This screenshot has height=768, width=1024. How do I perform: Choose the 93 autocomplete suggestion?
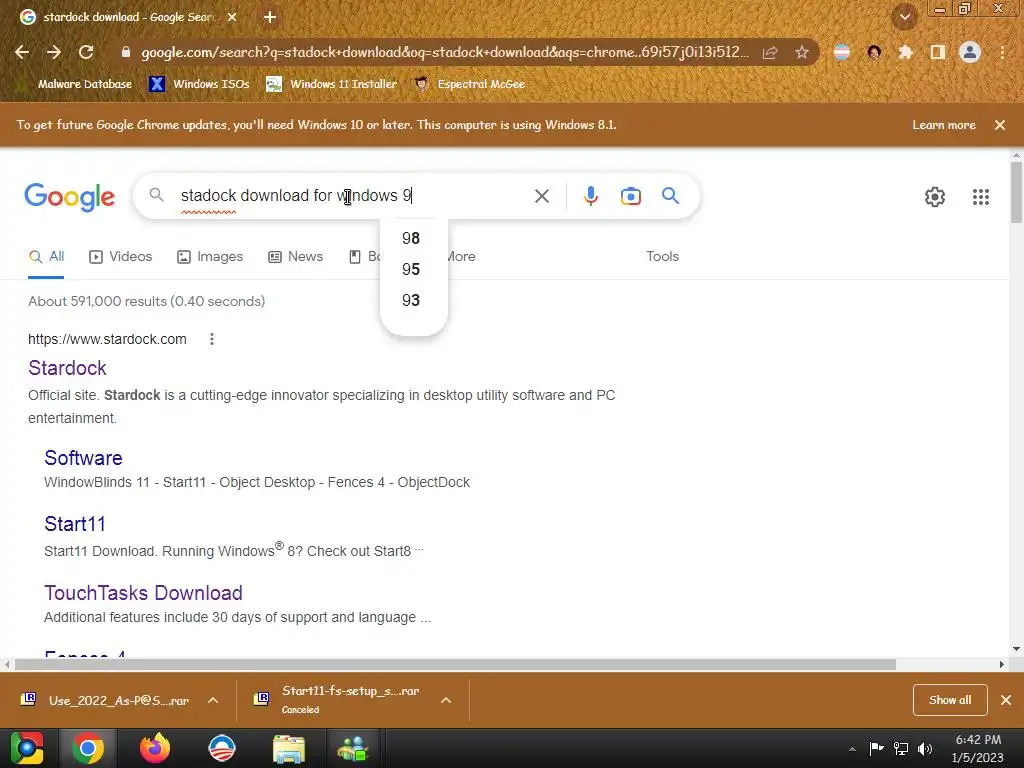click(x=413, y=300)
